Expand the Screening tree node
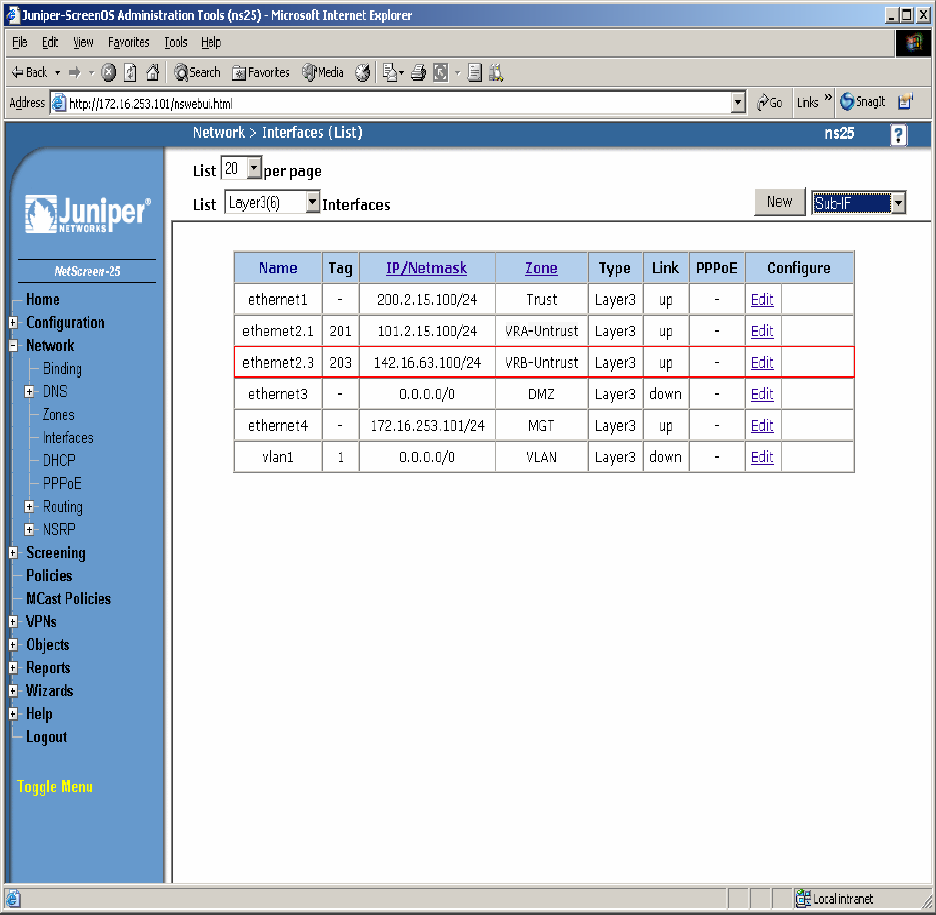Image resolution: width=936 pixels, height=915 pixels. (13, 553)
